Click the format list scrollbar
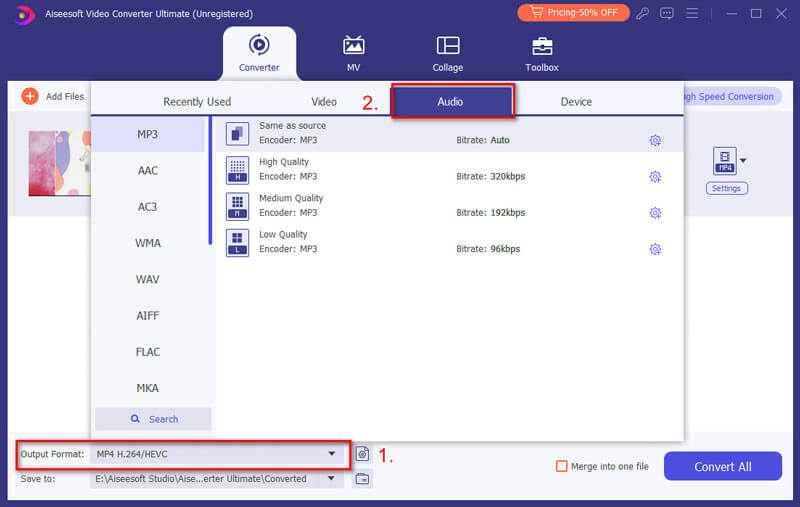This screenshot has width=800, height=507. click(209, 180)
